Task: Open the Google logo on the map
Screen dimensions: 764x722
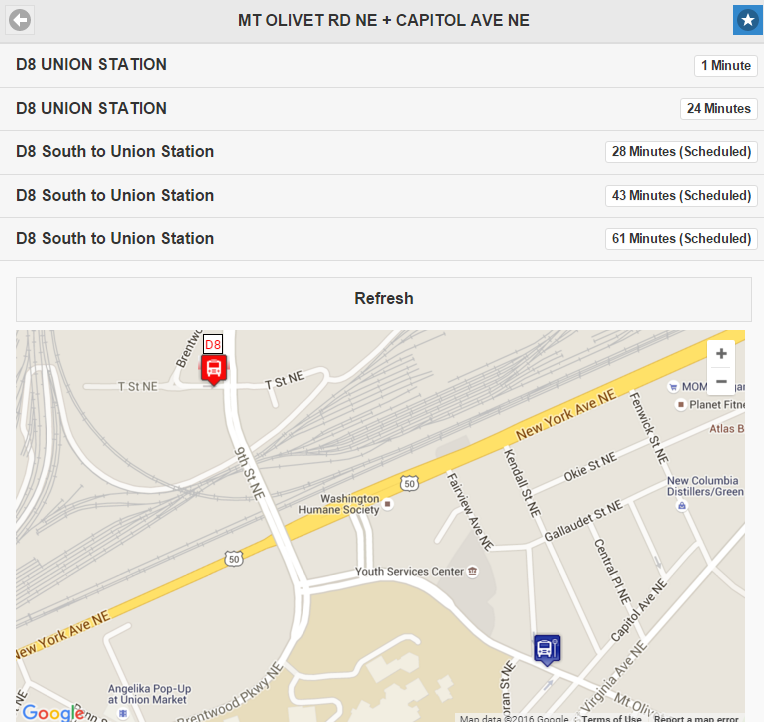Action: [x=54, y=712]
